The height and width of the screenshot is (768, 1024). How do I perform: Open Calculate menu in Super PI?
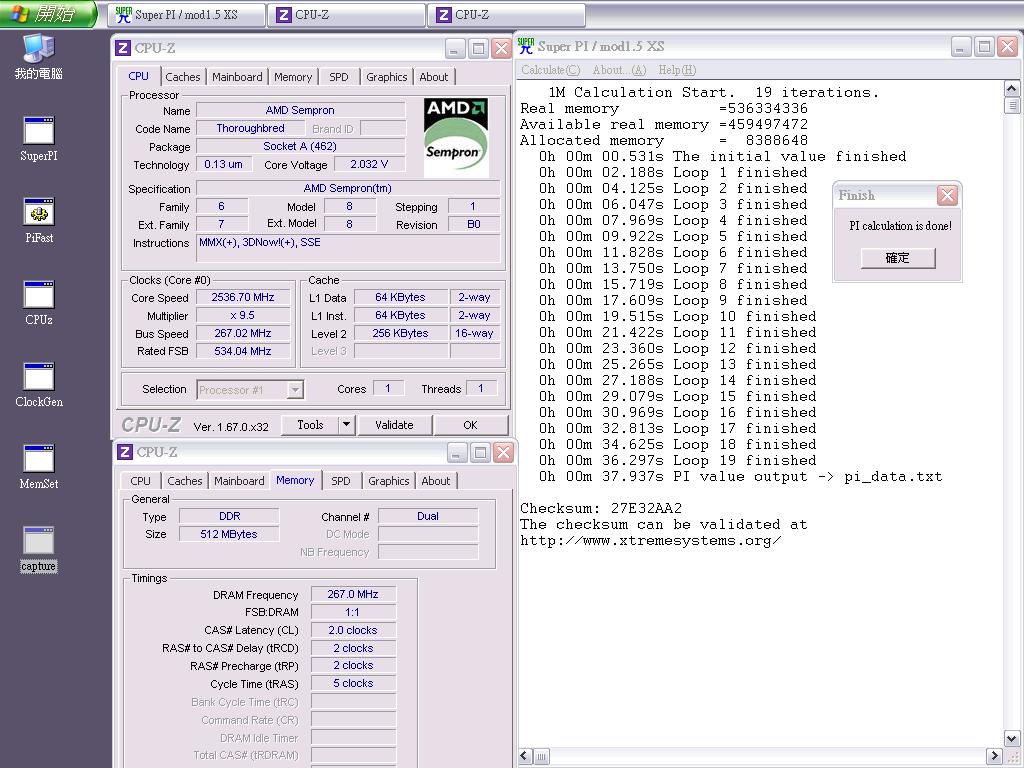(551, 70)
